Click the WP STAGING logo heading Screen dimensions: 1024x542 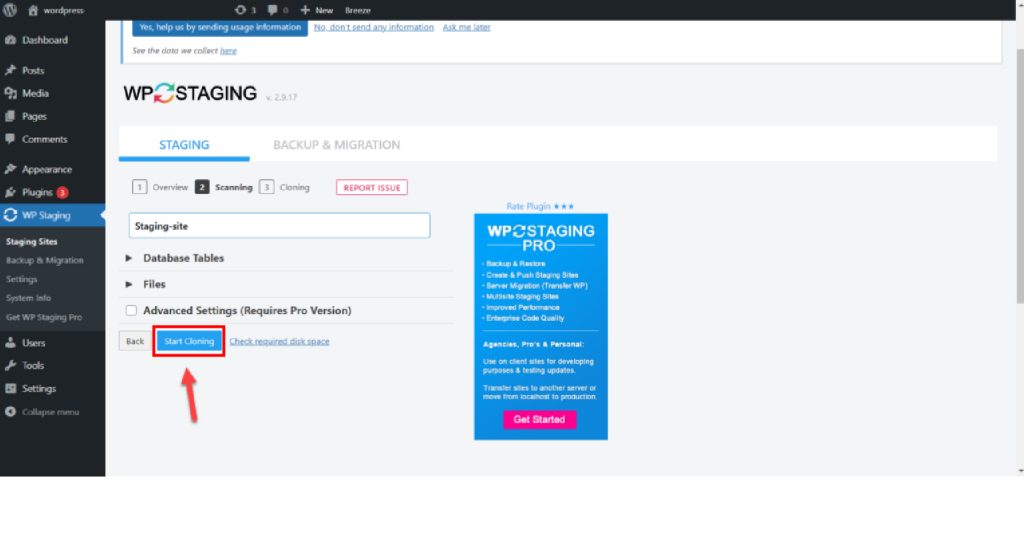(190, 93)
